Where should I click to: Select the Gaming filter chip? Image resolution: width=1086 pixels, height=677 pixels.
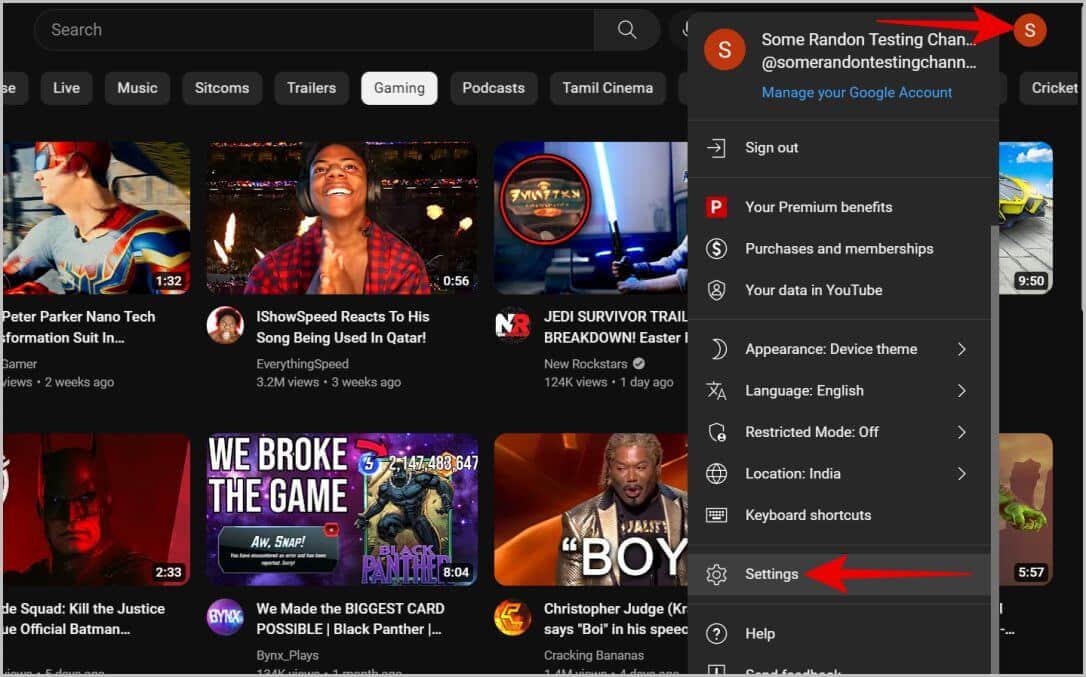click(399, 88)
